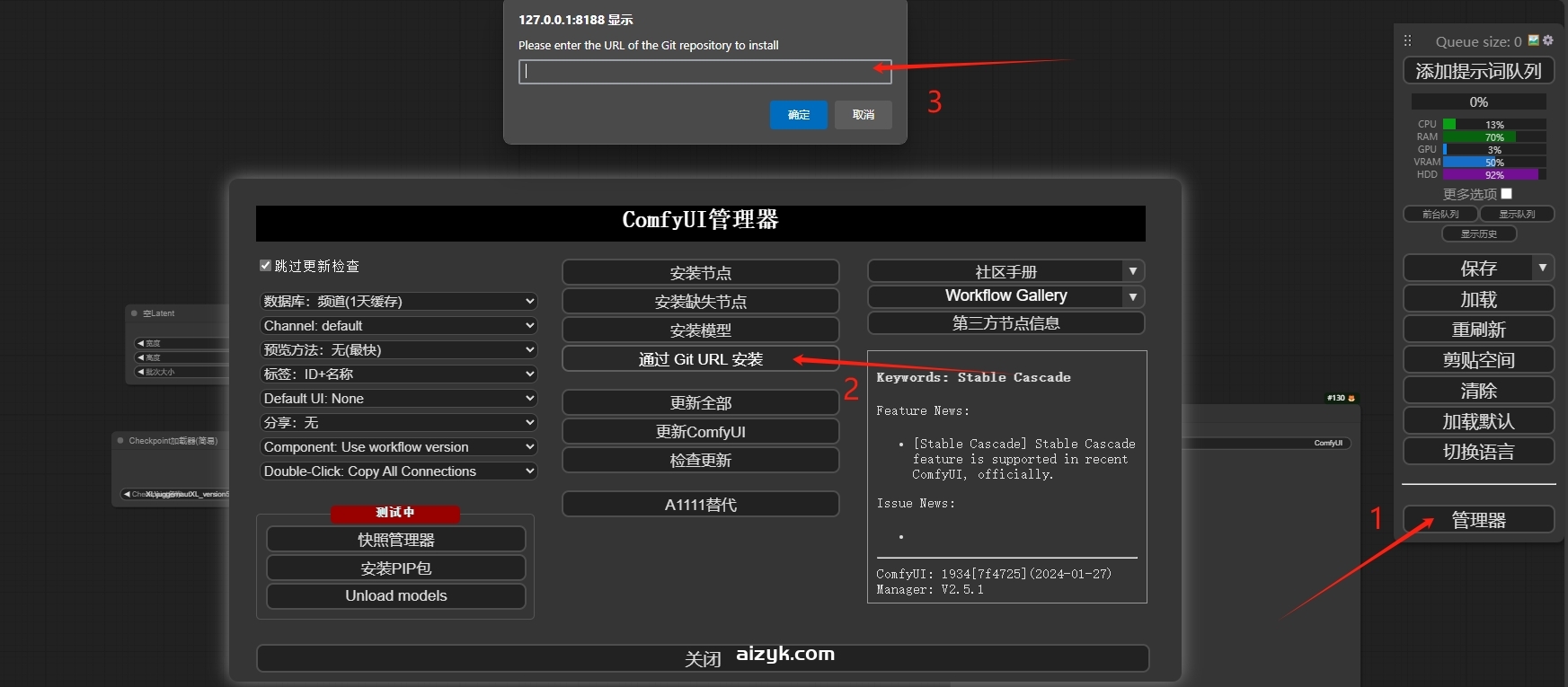Open the Channel: default dropdown
The width and height of the screenshot is (1568, 687).
(399, 325)
